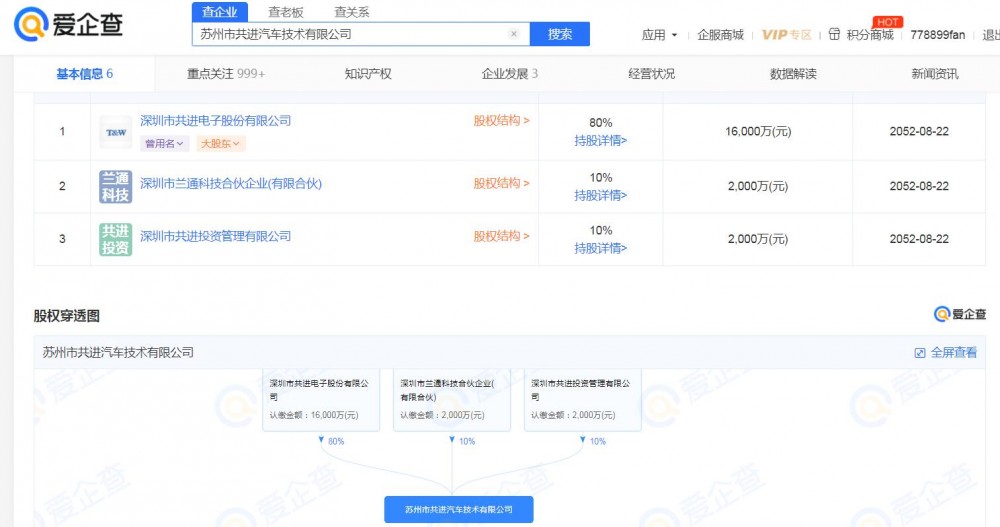
Task: Select 深圳市兰通科技合伙企业 node in chart
Action: tap(452, 399)
